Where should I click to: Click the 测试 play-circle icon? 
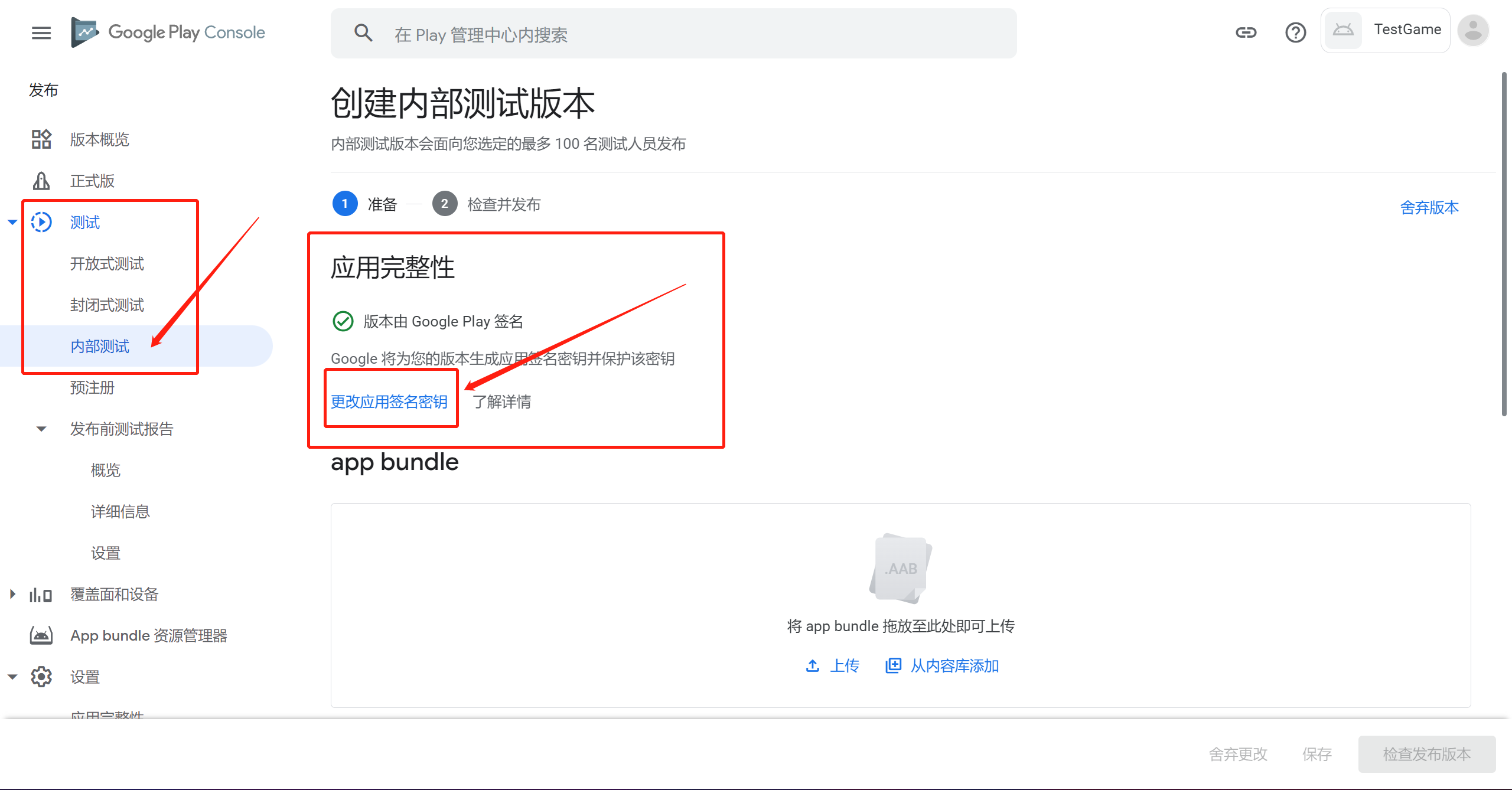(x=41, y=222)
